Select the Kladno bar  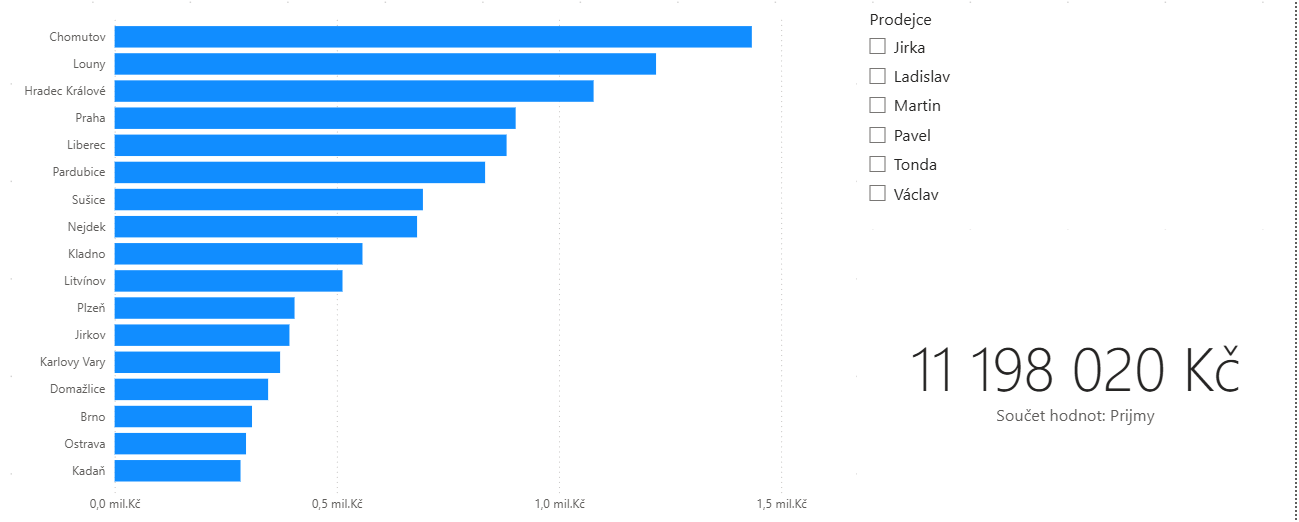pos(238,253)
